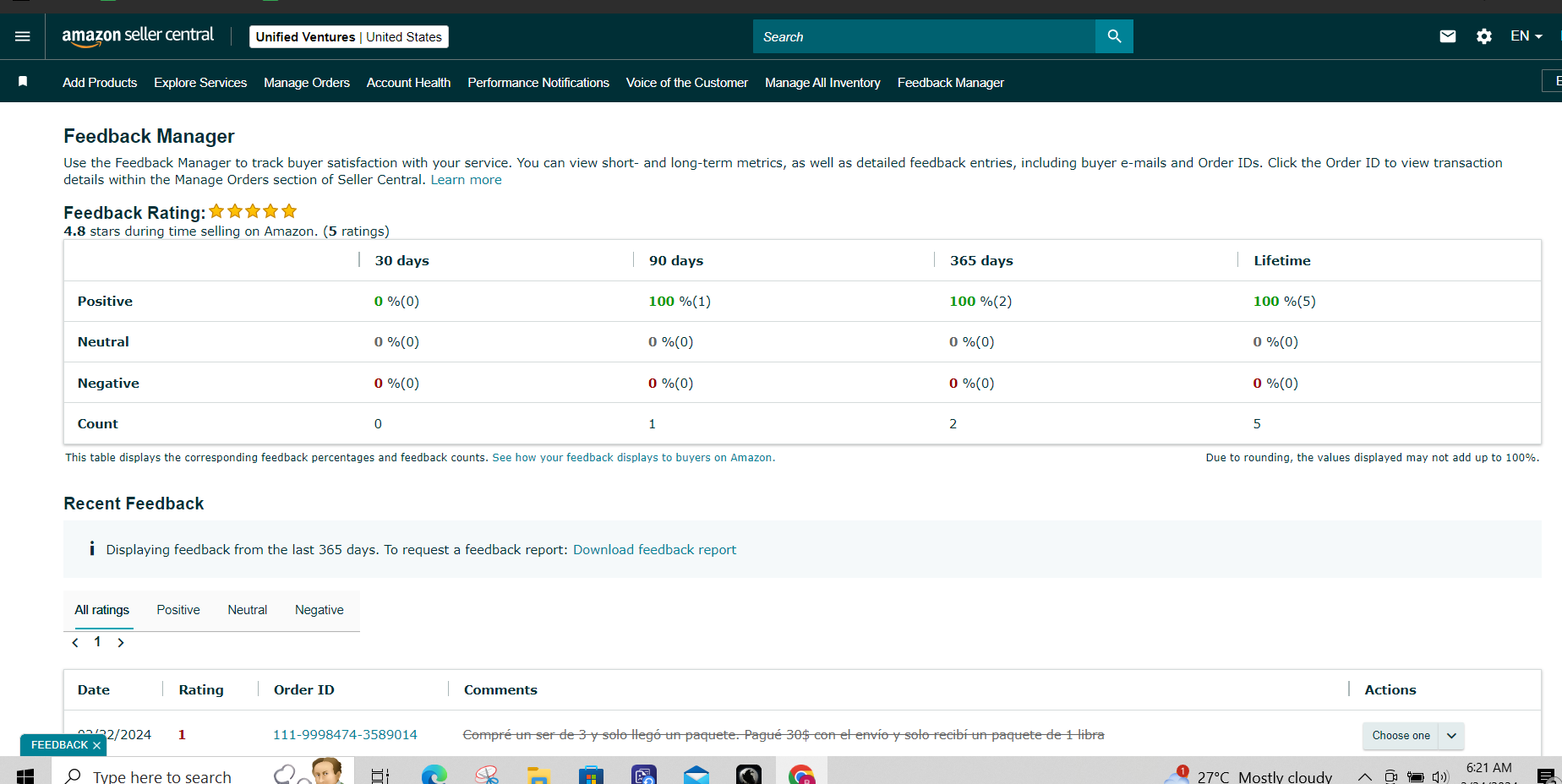Open Account Health page

click(x=409, y=83)
